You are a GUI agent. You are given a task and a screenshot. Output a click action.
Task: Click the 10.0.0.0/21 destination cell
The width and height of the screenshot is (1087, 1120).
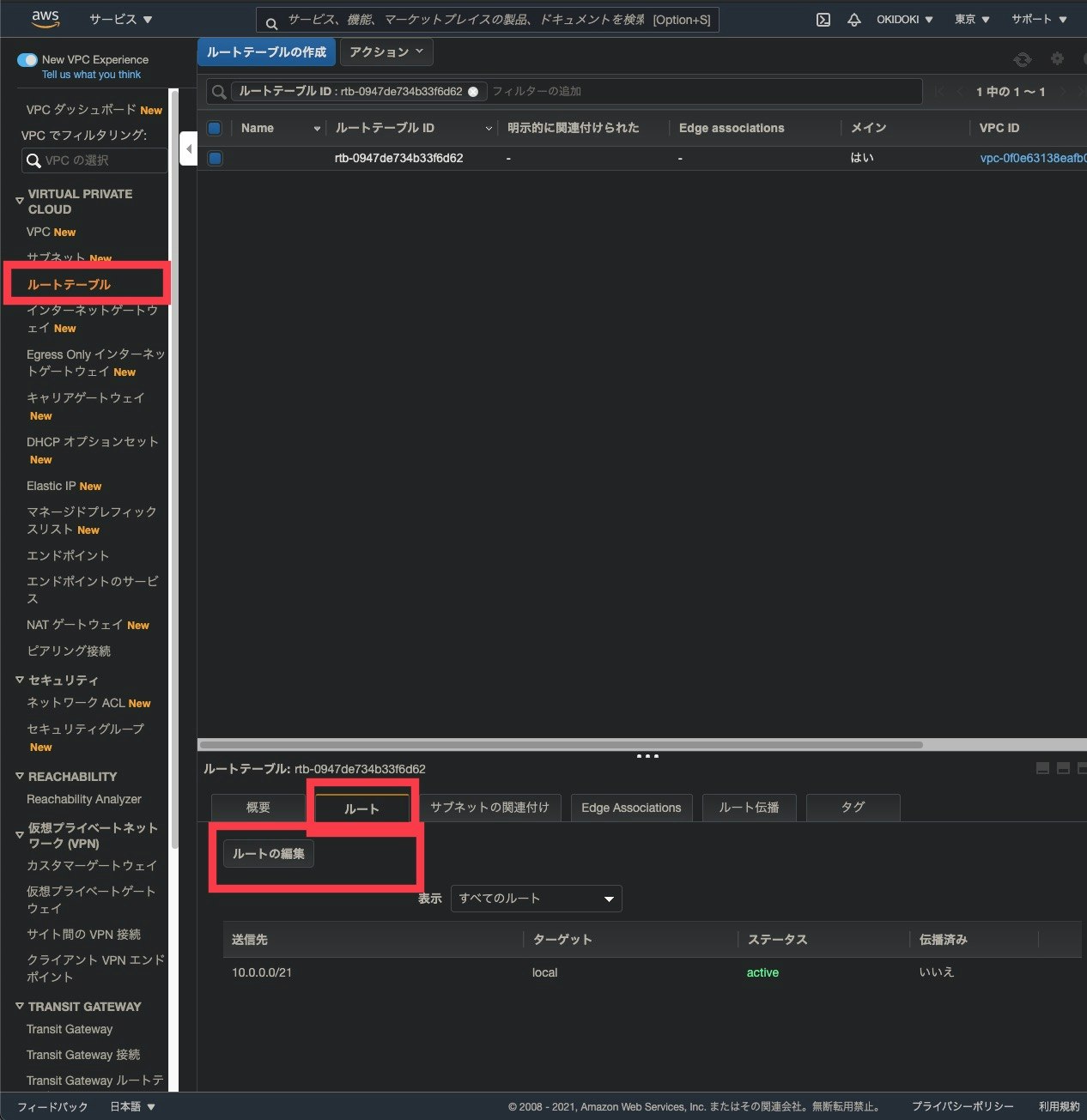(x=262, y=972)
